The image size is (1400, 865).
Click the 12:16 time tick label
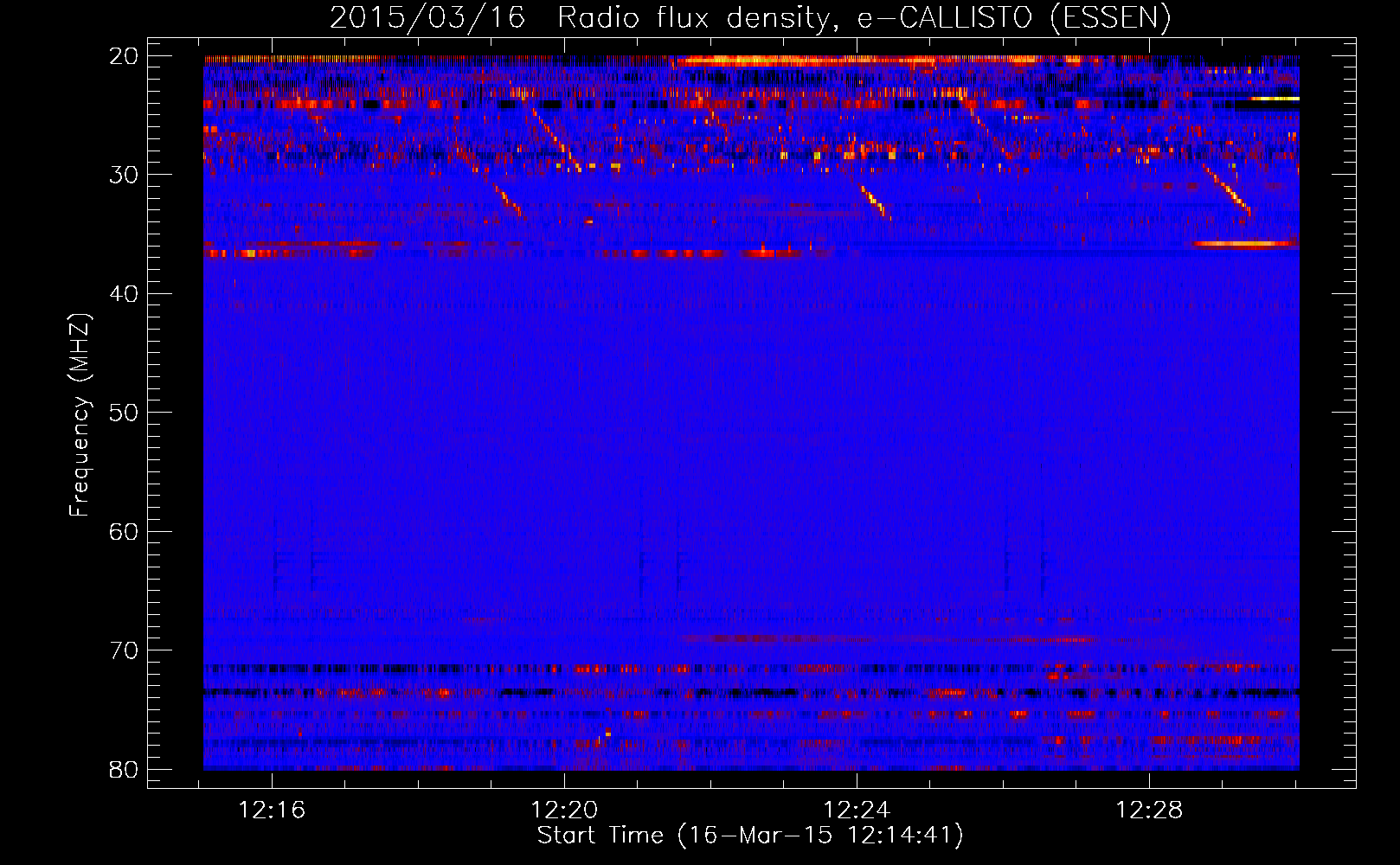pyautogui.click(x=273, y=811)
